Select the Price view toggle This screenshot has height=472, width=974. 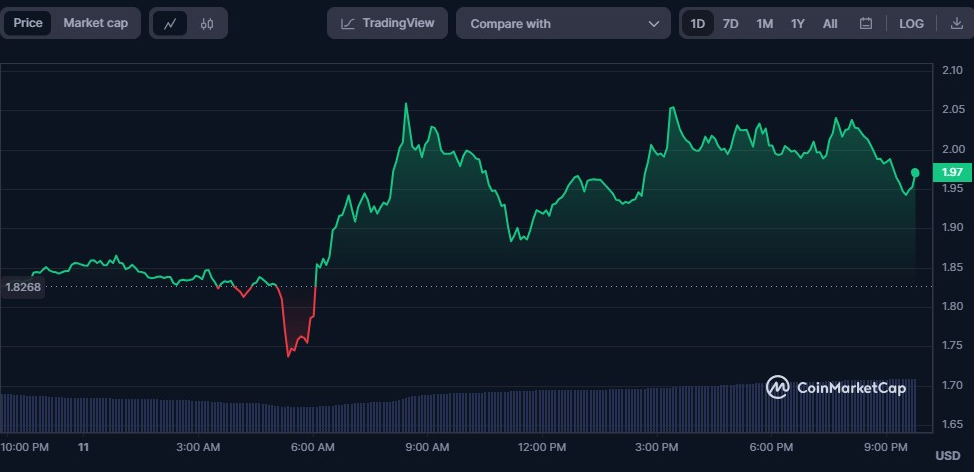[x=28, y=23]
